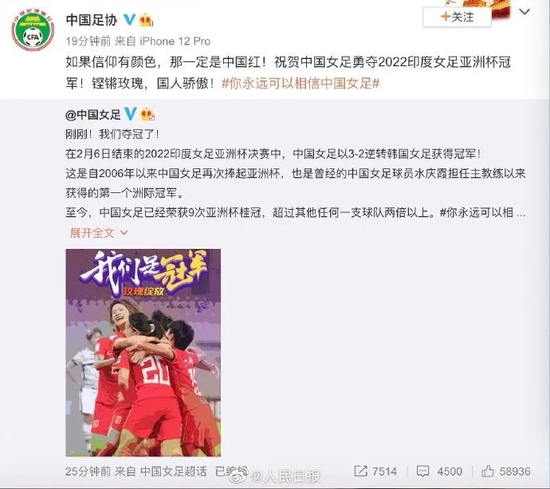Open the 中国足协 CFA avatar logo

(33, 30)
